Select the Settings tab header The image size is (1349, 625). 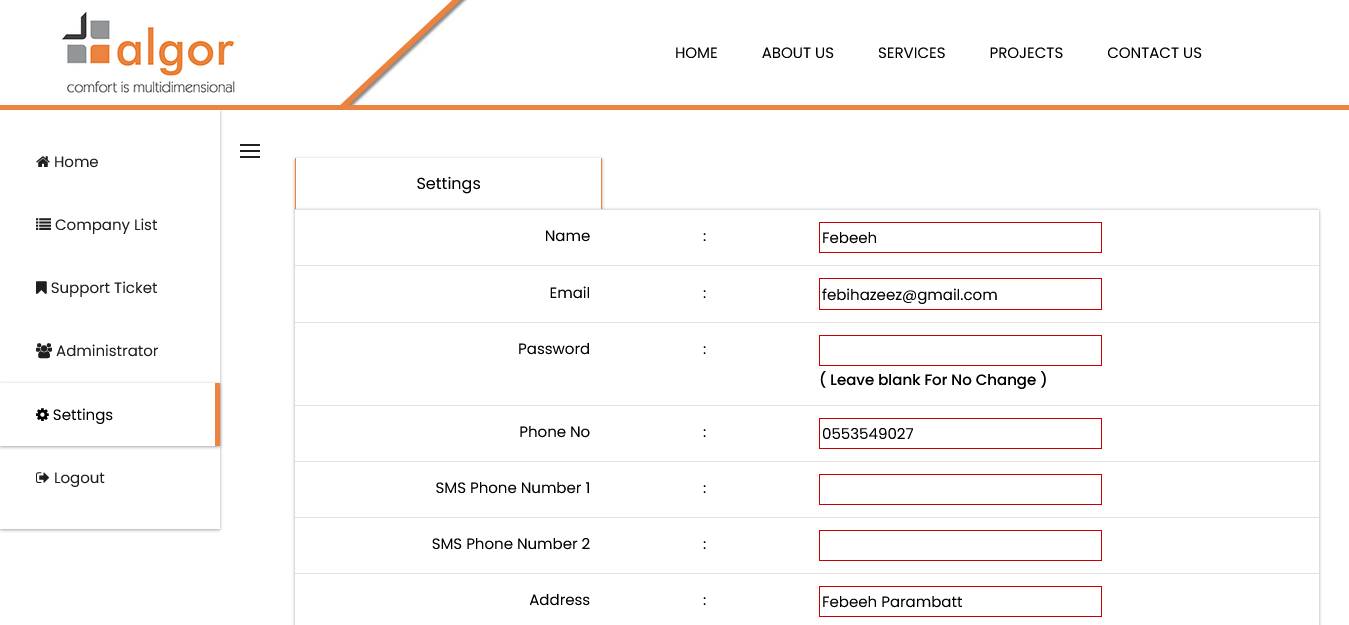[x=448, y=184]
